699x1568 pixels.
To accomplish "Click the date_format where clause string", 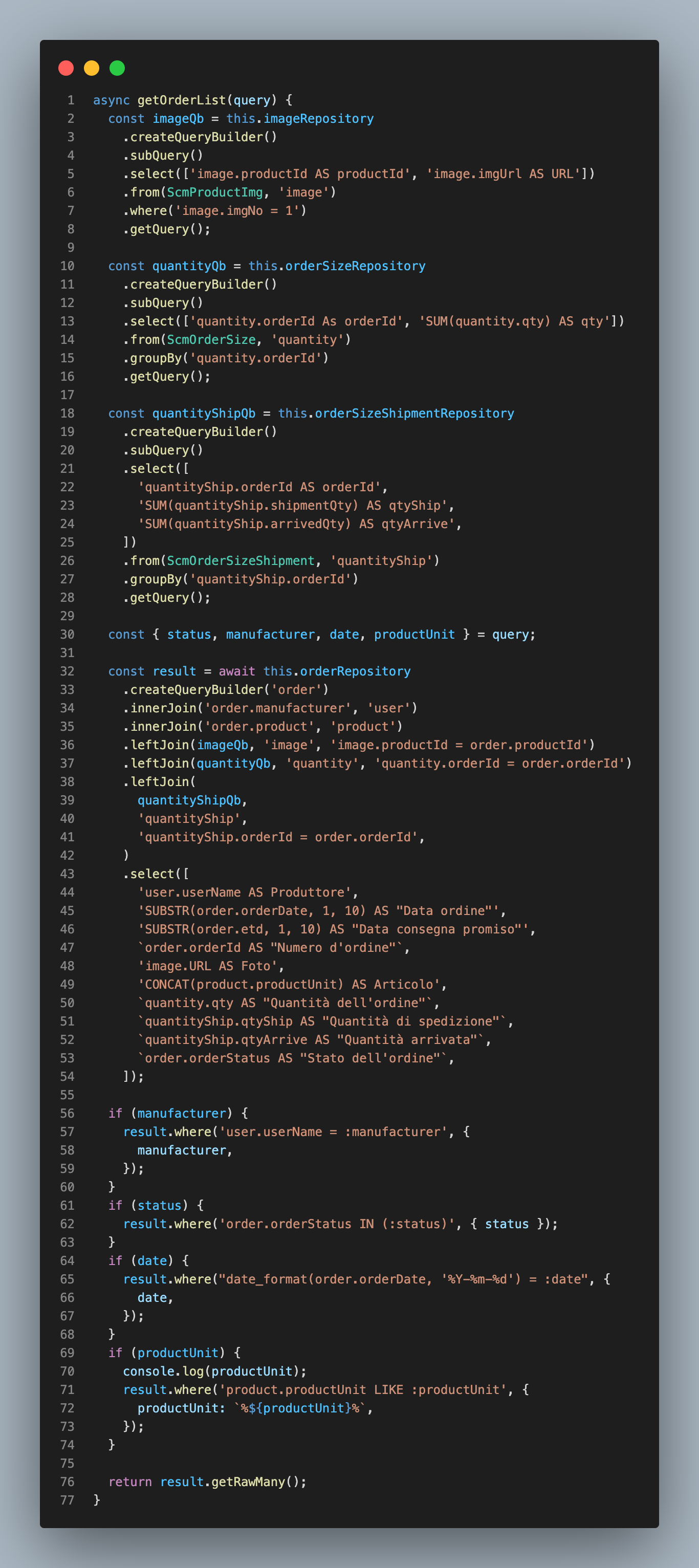I will 403,1279.
